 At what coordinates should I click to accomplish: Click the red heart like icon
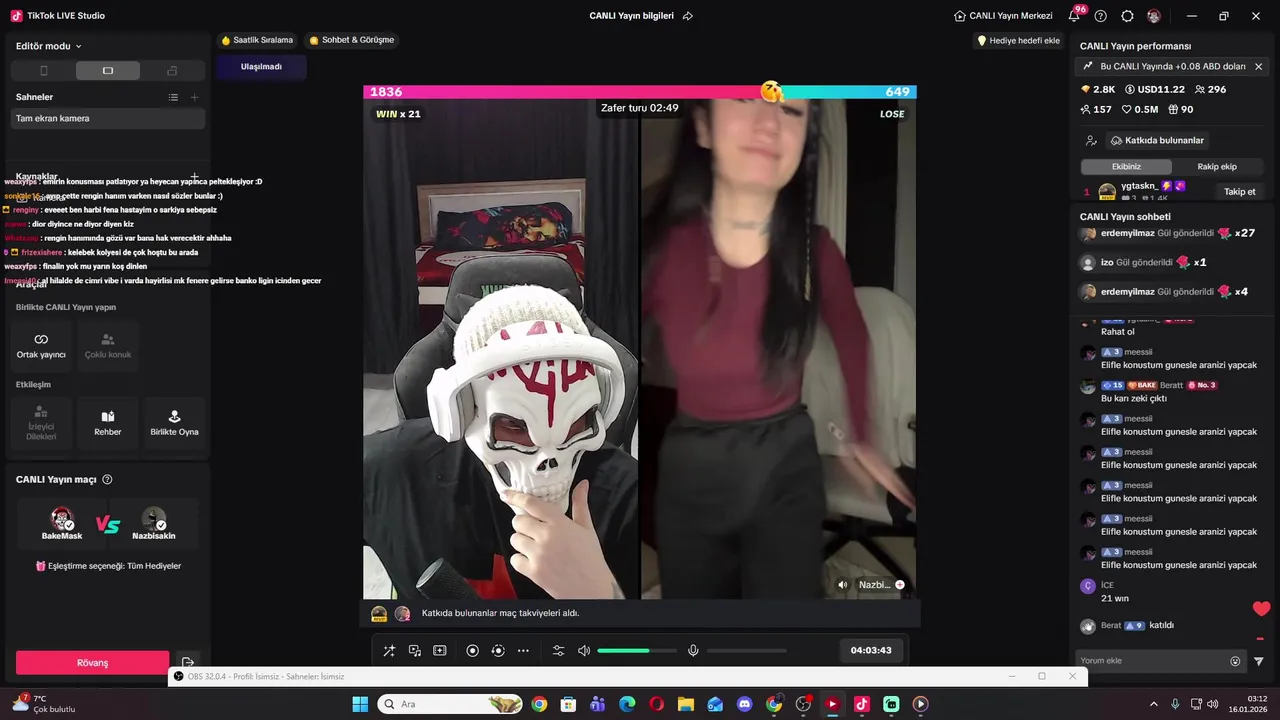click(1261, 609)
